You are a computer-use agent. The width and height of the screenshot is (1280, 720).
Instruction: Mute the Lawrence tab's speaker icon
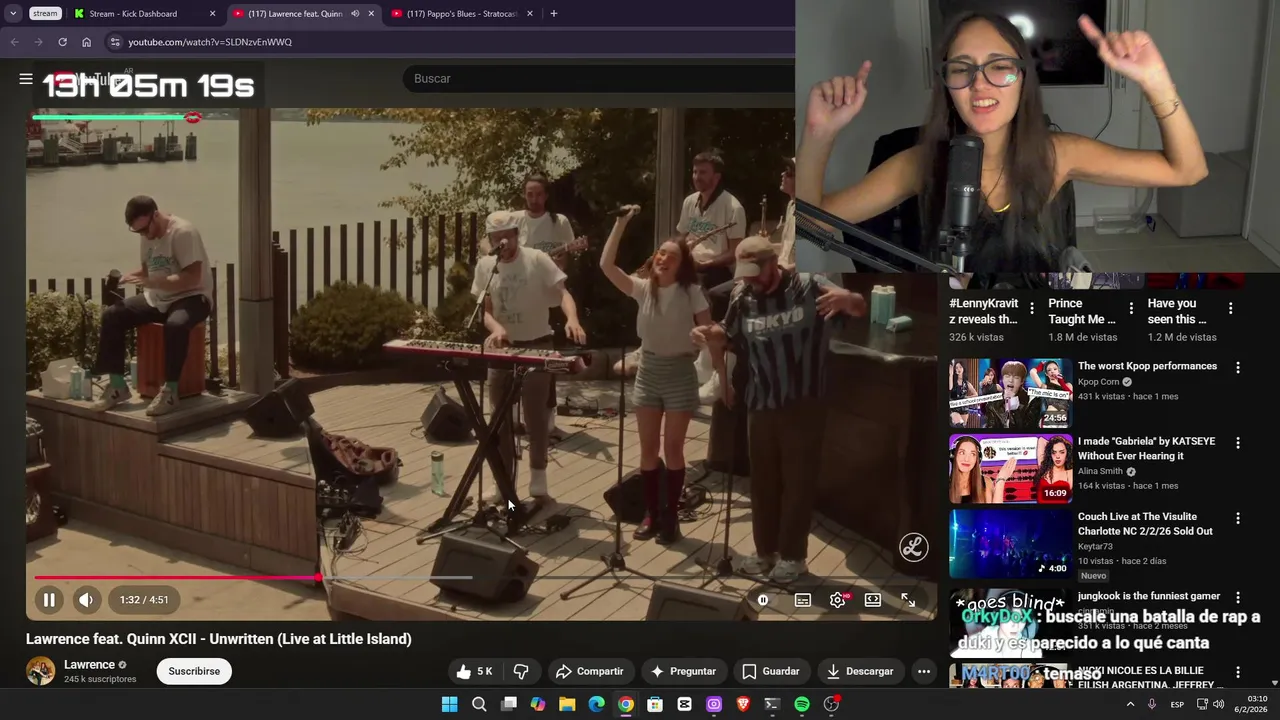coord(355,14)
